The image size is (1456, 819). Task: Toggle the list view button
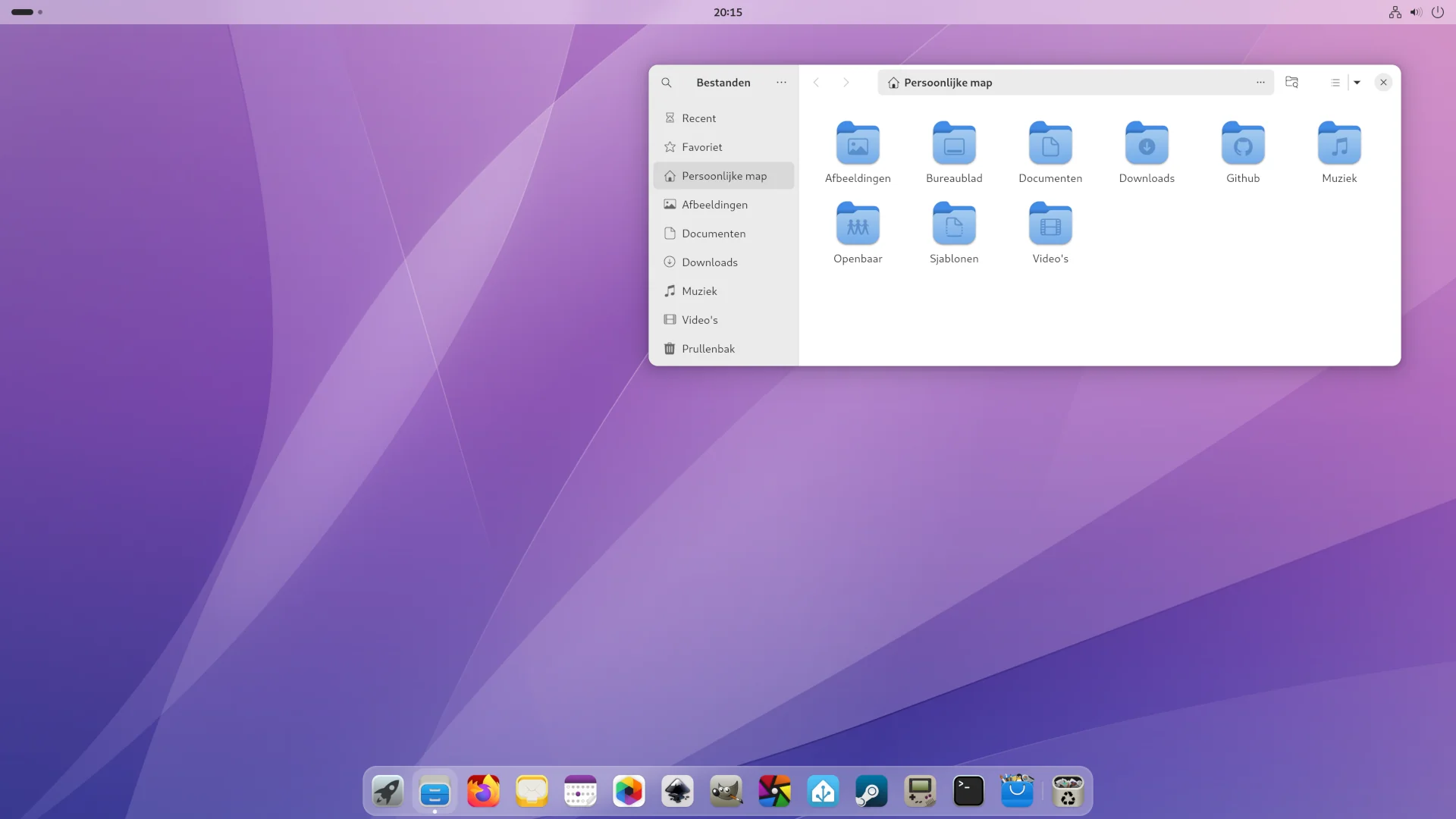[x=1335, y=83]
